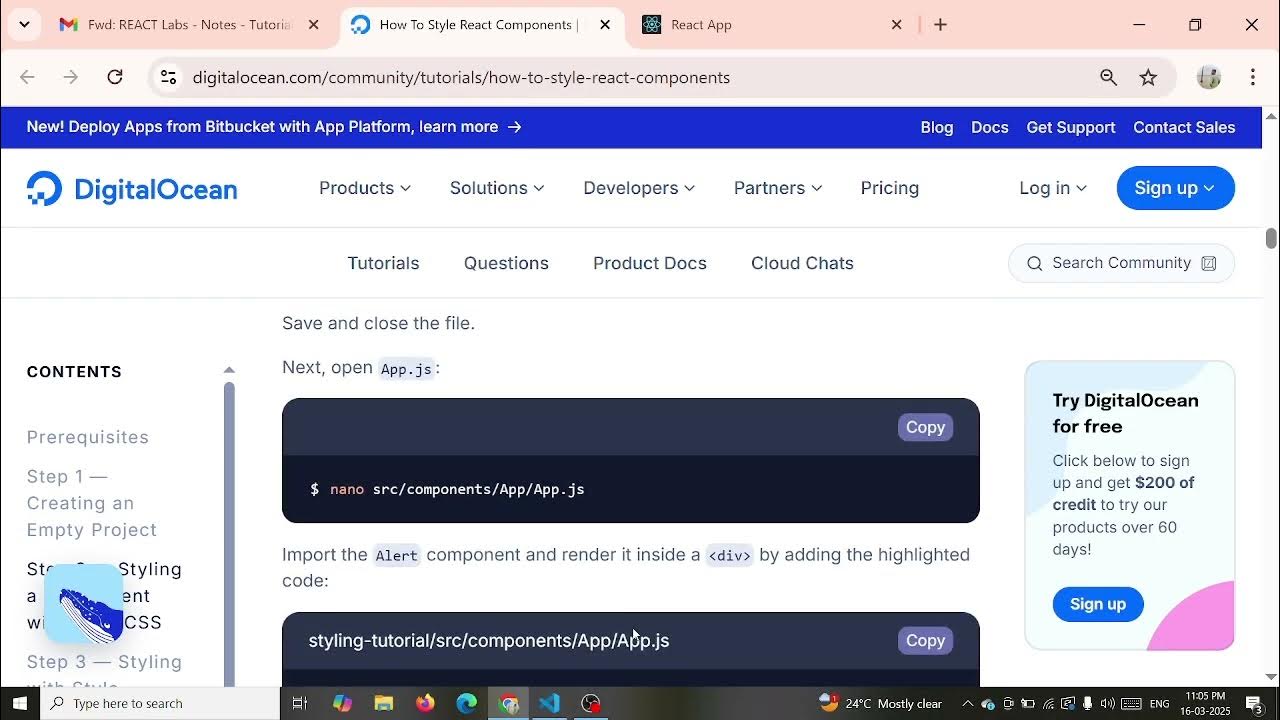
Task: Go to the Tutorials section
Action: click(x=383, y=263)
